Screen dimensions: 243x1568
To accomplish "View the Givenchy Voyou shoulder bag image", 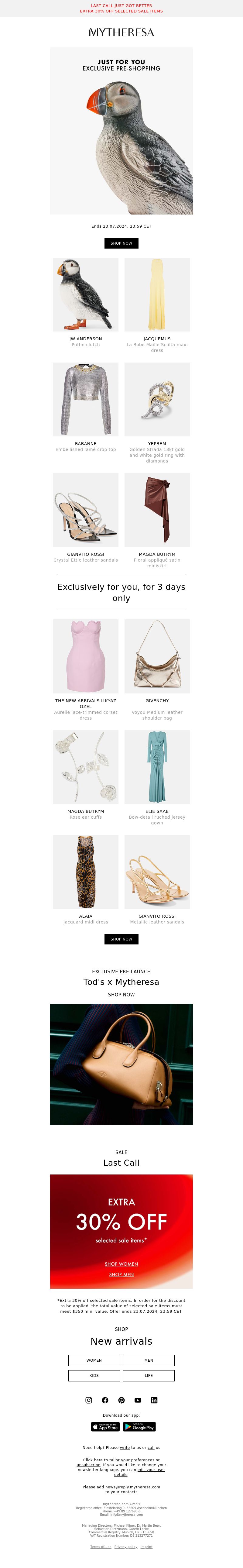I will 157,656.
